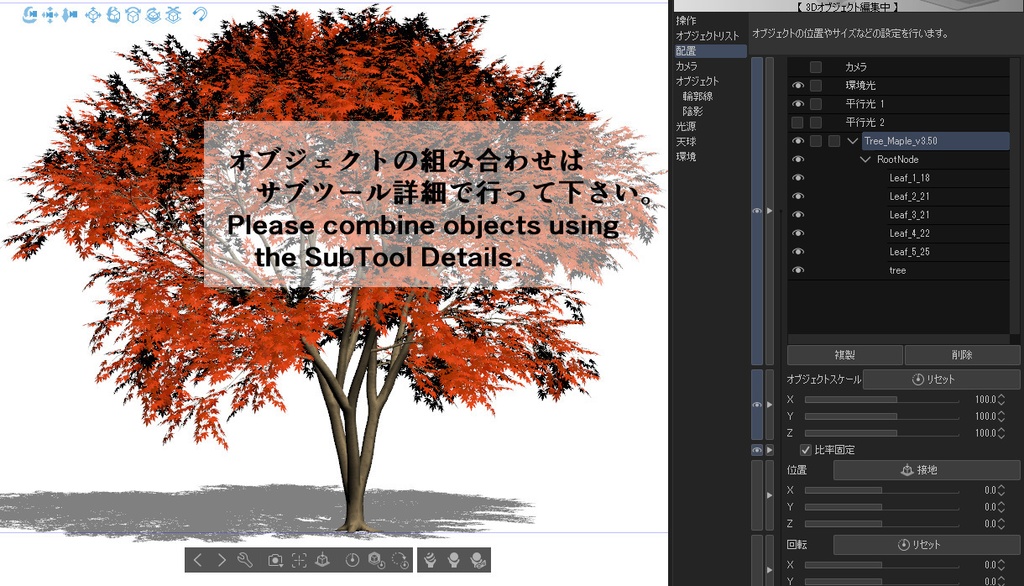
Task: Collapse the RootNode group
Action: 865,159
